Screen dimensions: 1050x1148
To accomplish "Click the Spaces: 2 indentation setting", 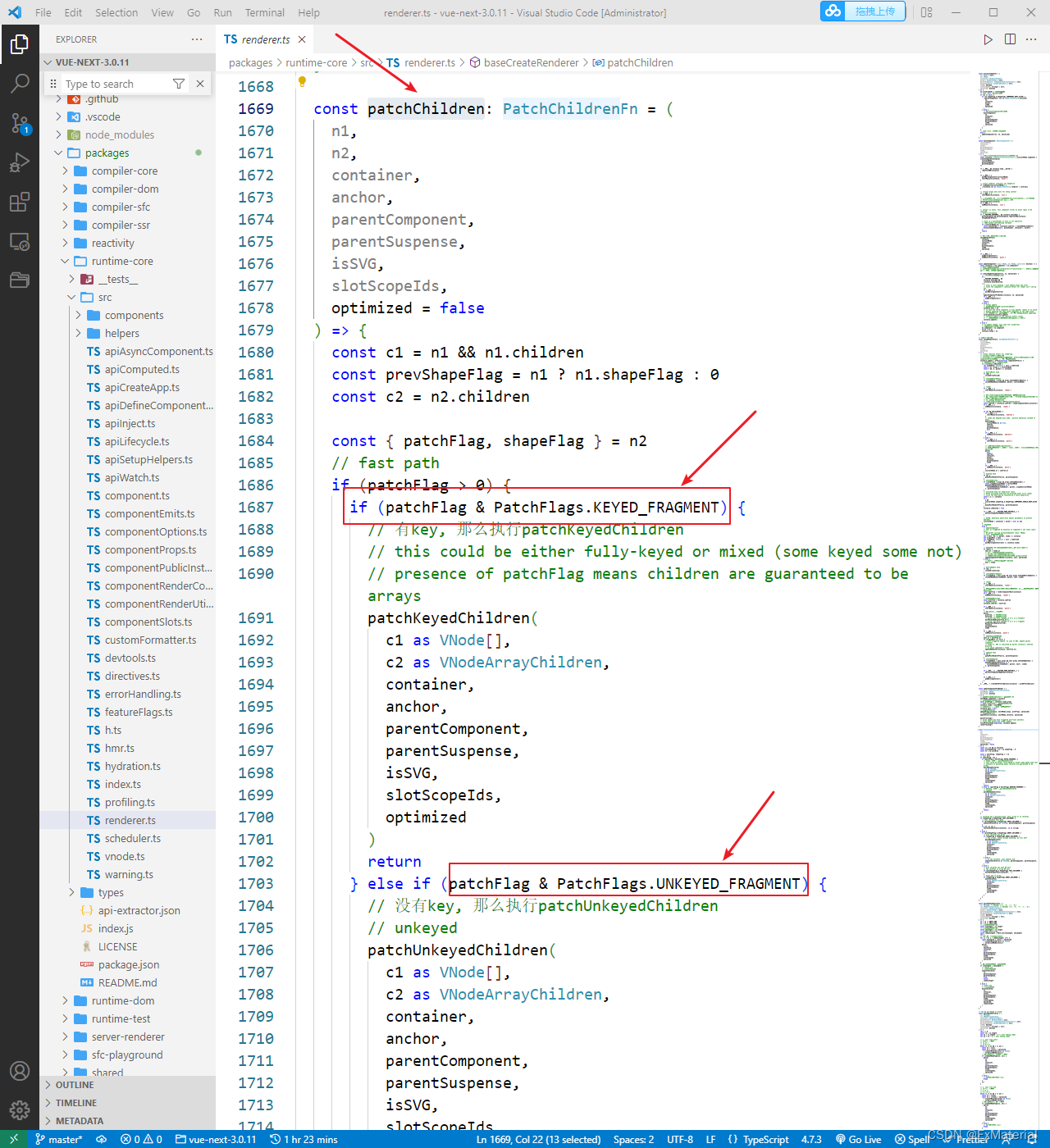I will pos(633,1139).
